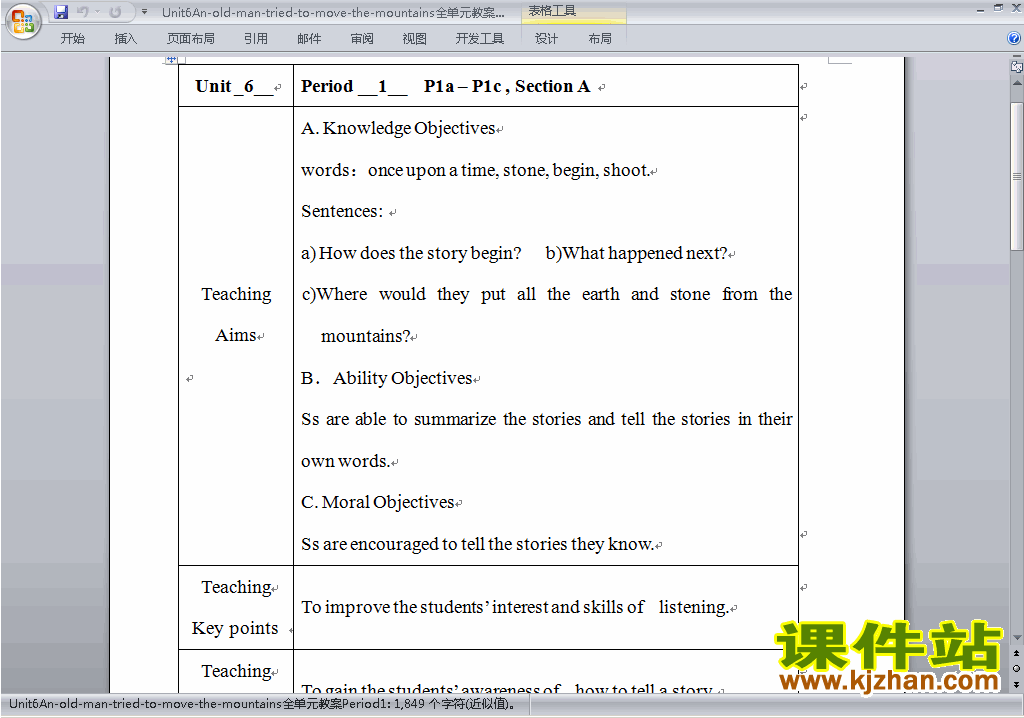Viewport: 1024px width, 718px height.
Task: Click the vertical scrollbar thumb
Action: 1017,176
